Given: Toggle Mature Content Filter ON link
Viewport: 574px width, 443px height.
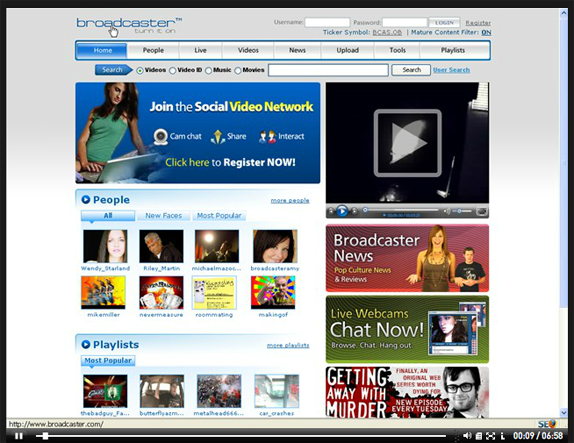Looking at the screenshot, I should (x=486, y=33).
